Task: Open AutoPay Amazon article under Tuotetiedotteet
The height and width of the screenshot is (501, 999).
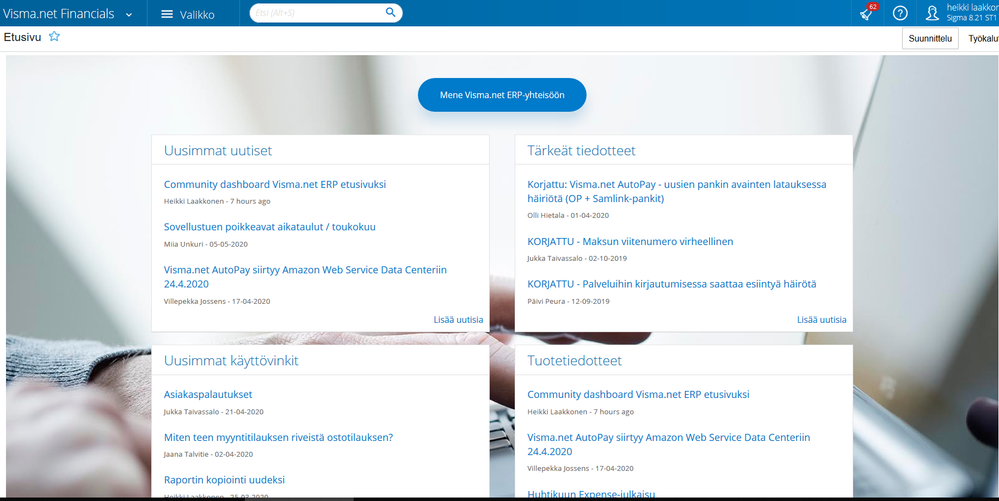Action: 668,444
